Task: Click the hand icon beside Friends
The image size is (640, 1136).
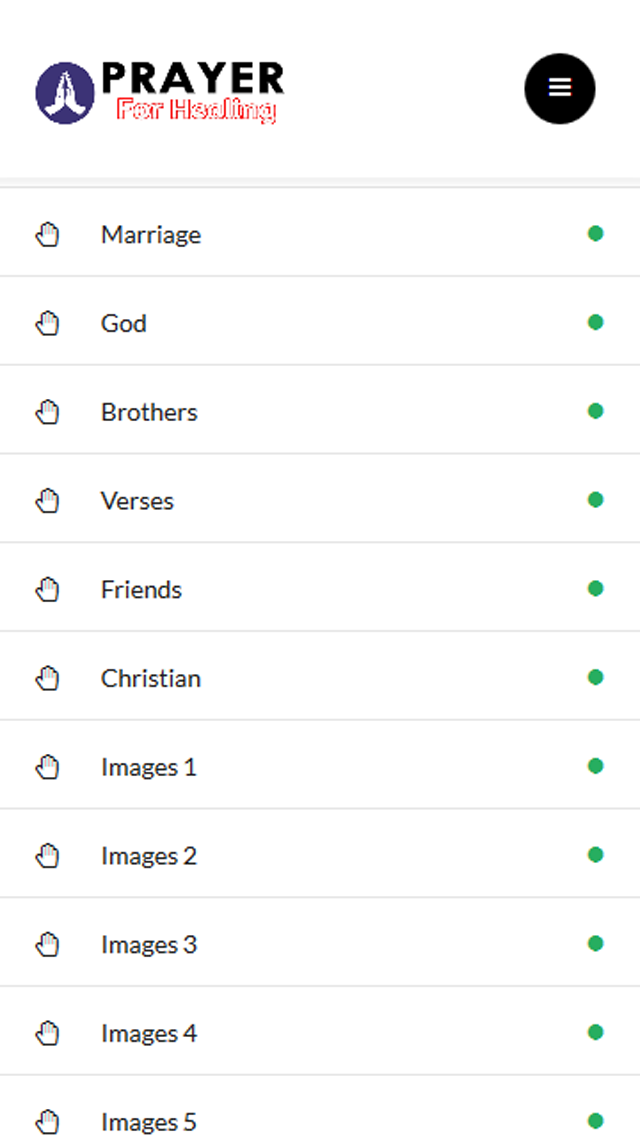Action: (x=47, y=590)
